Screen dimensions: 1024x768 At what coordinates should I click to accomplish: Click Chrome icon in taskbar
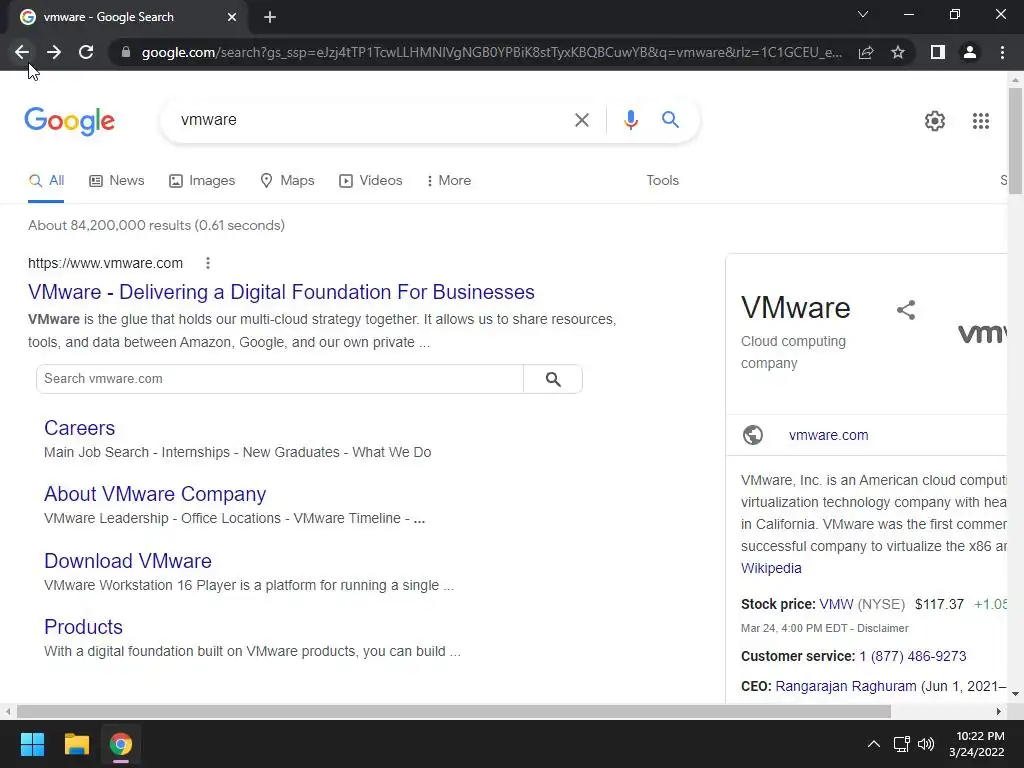[x=120, y=744]
